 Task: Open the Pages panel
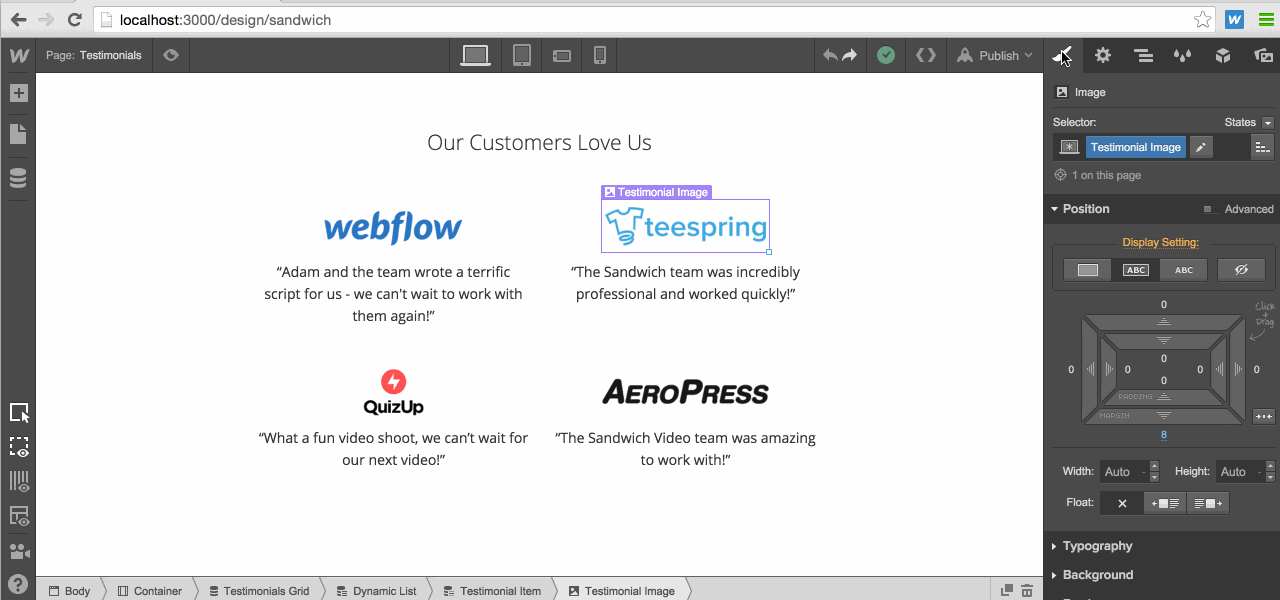click(x=18, y=134)
